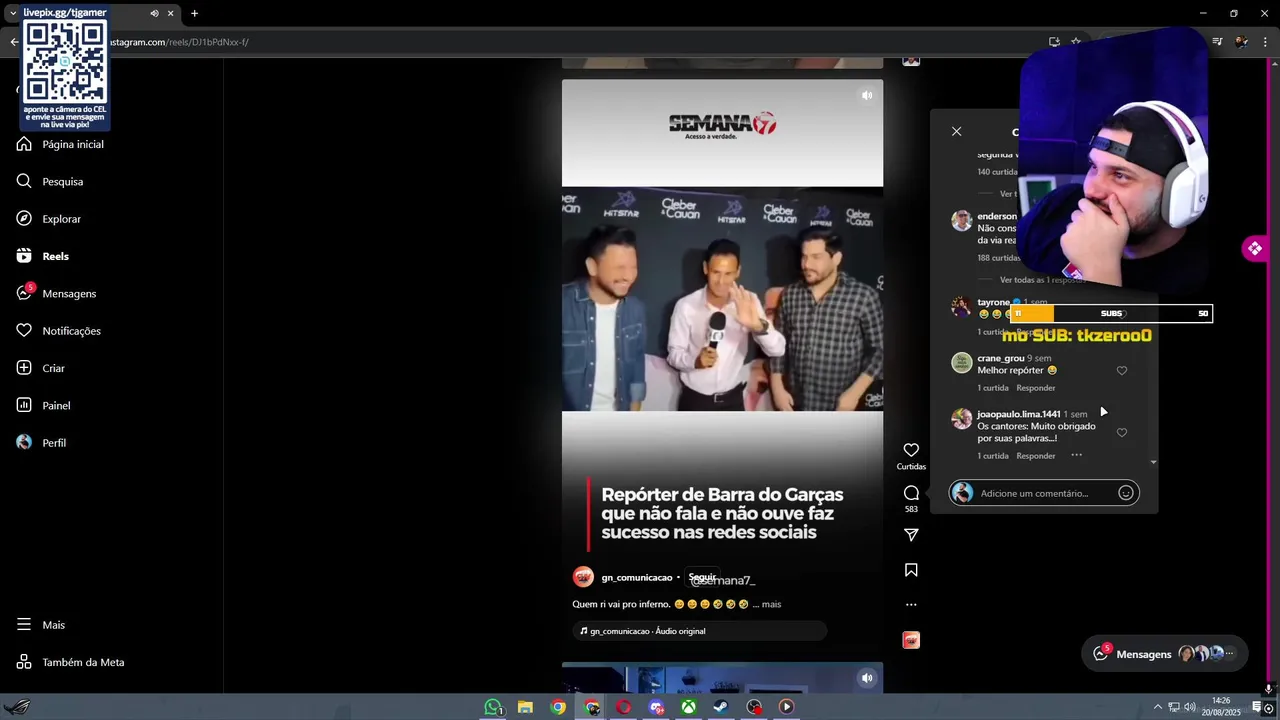Image resolution: width=1280 pixels, height=720 pixels.
Task: Mute tab via speaker icon
Action: [x=154, y=13]
